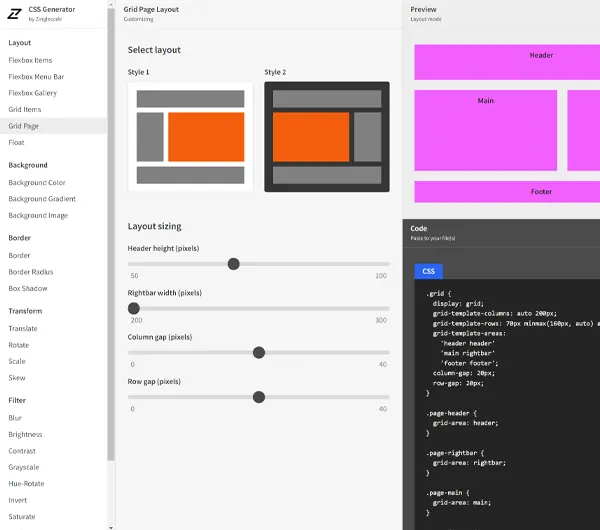Open the Rotate transform generator
600x530 pixels.
click(19, 345)
